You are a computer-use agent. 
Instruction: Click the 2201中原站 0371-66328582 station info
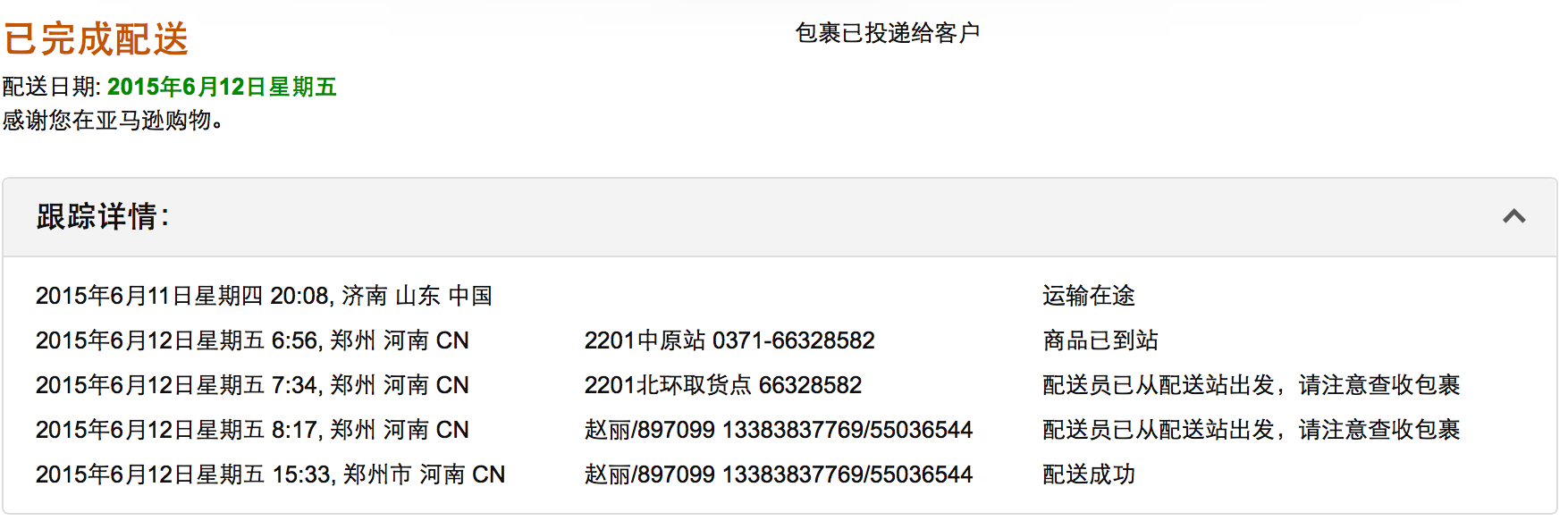click(729, 340)
